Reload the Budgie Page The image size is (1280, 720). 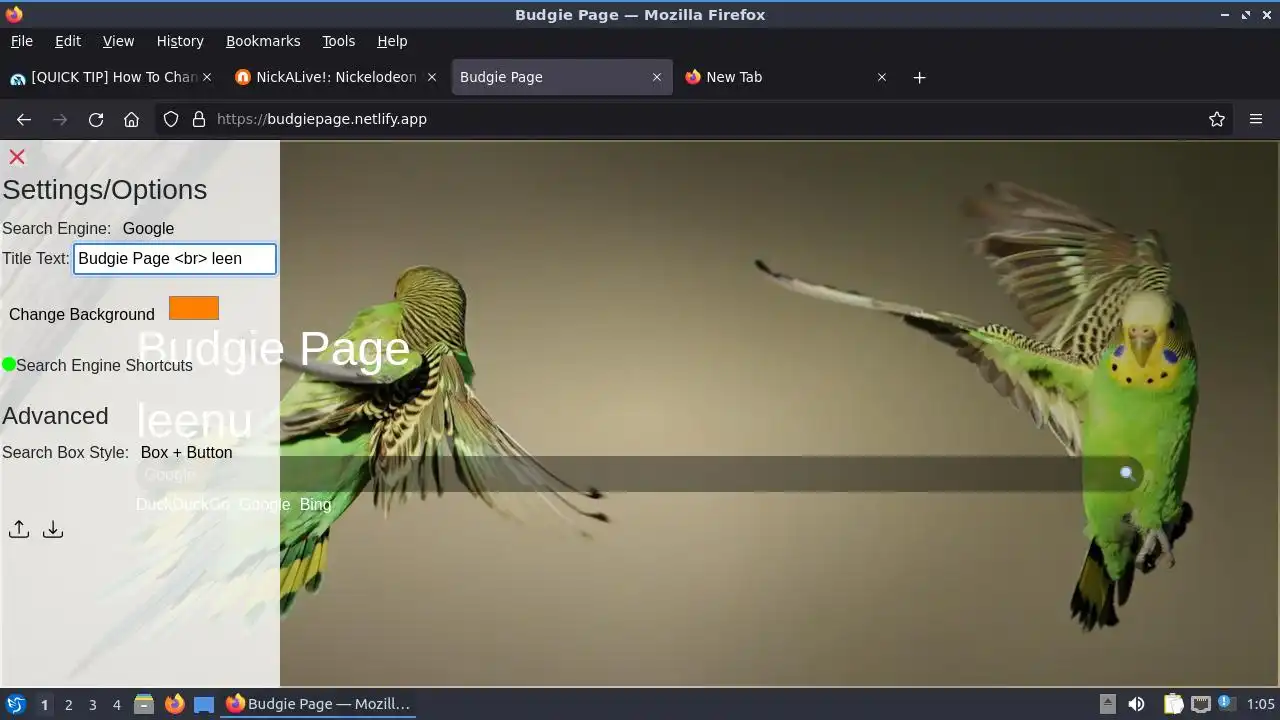pos(96,119)
